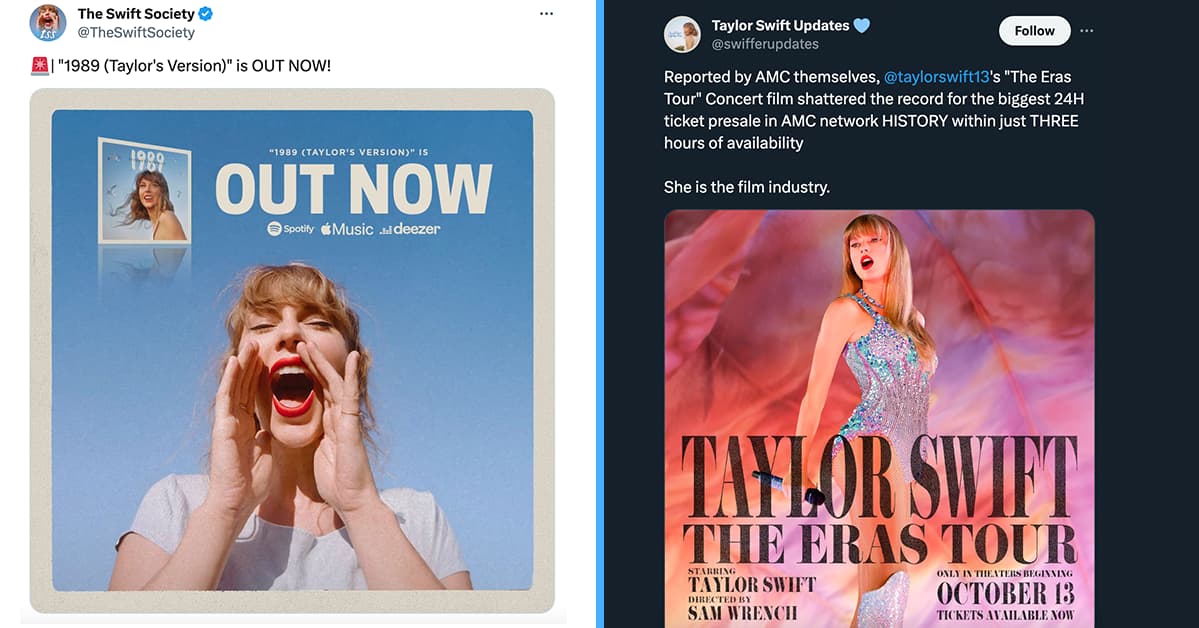Open more options on The Swift Society post
Viewport: 1199px width, 628px height.
546,12
